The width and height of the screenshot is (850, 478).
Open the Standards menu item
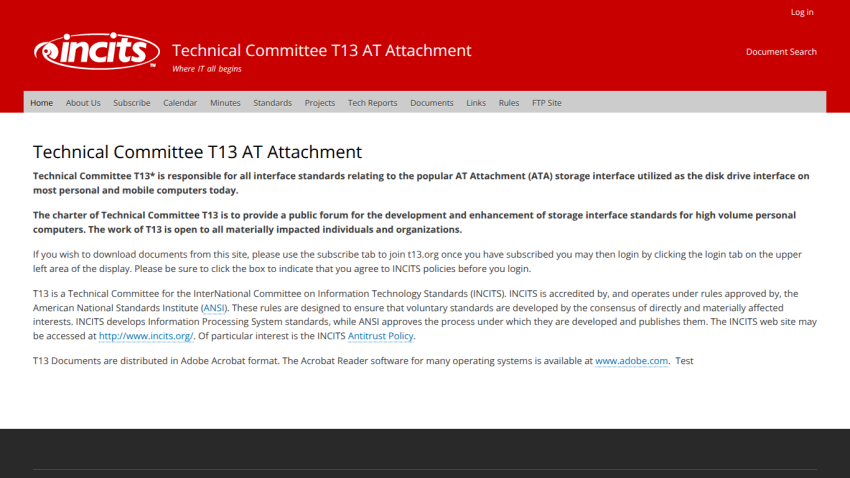273,102
